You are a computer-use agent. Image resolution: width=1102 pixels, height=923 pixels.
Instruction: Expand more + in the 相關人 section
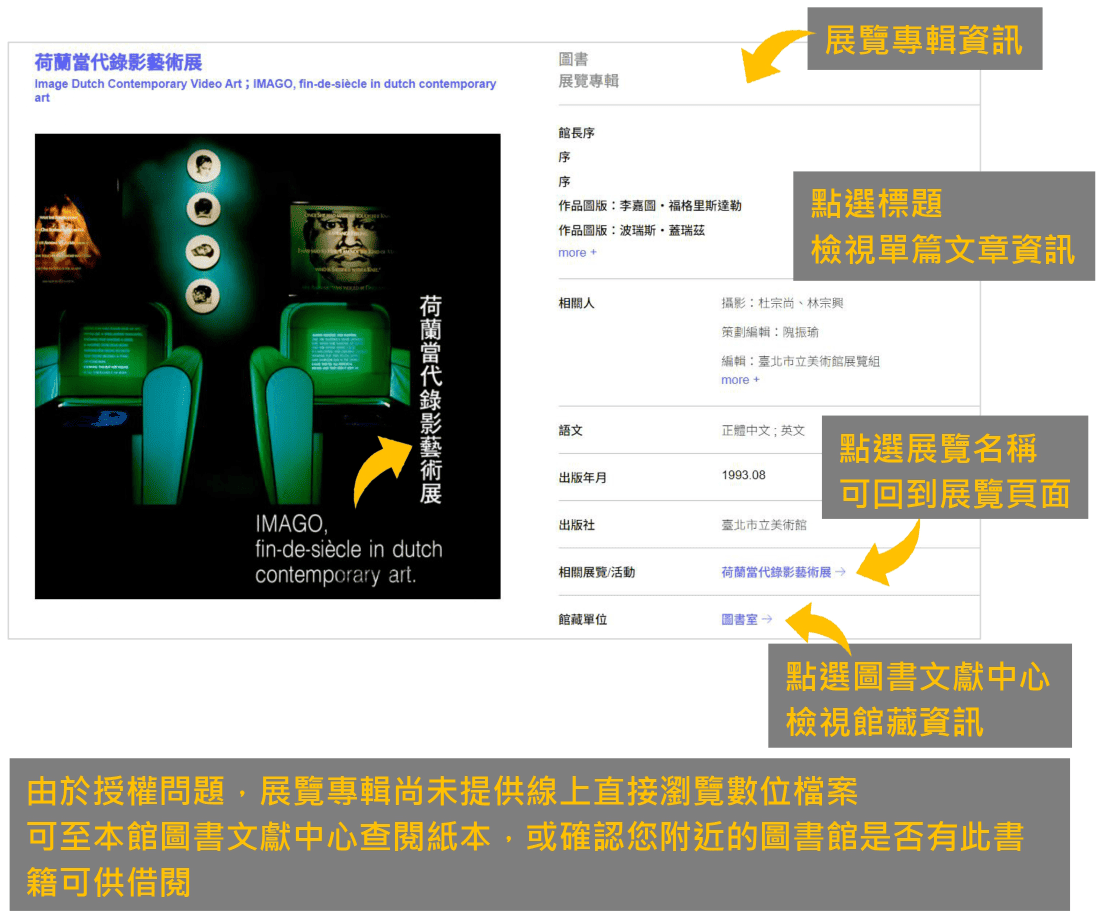[742, 380]
